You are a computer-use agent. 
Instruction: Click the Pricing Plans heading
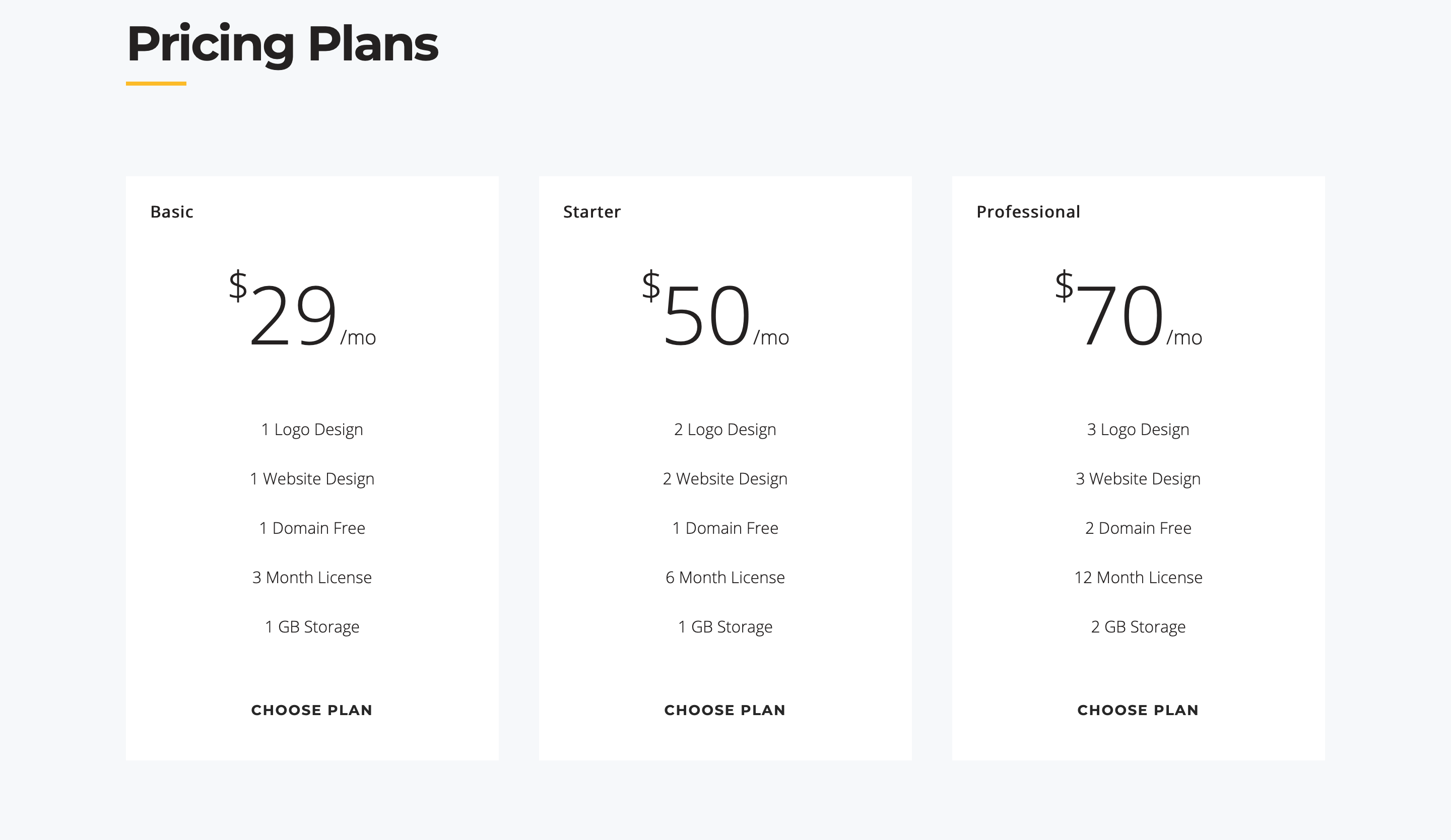click(282, 45)
